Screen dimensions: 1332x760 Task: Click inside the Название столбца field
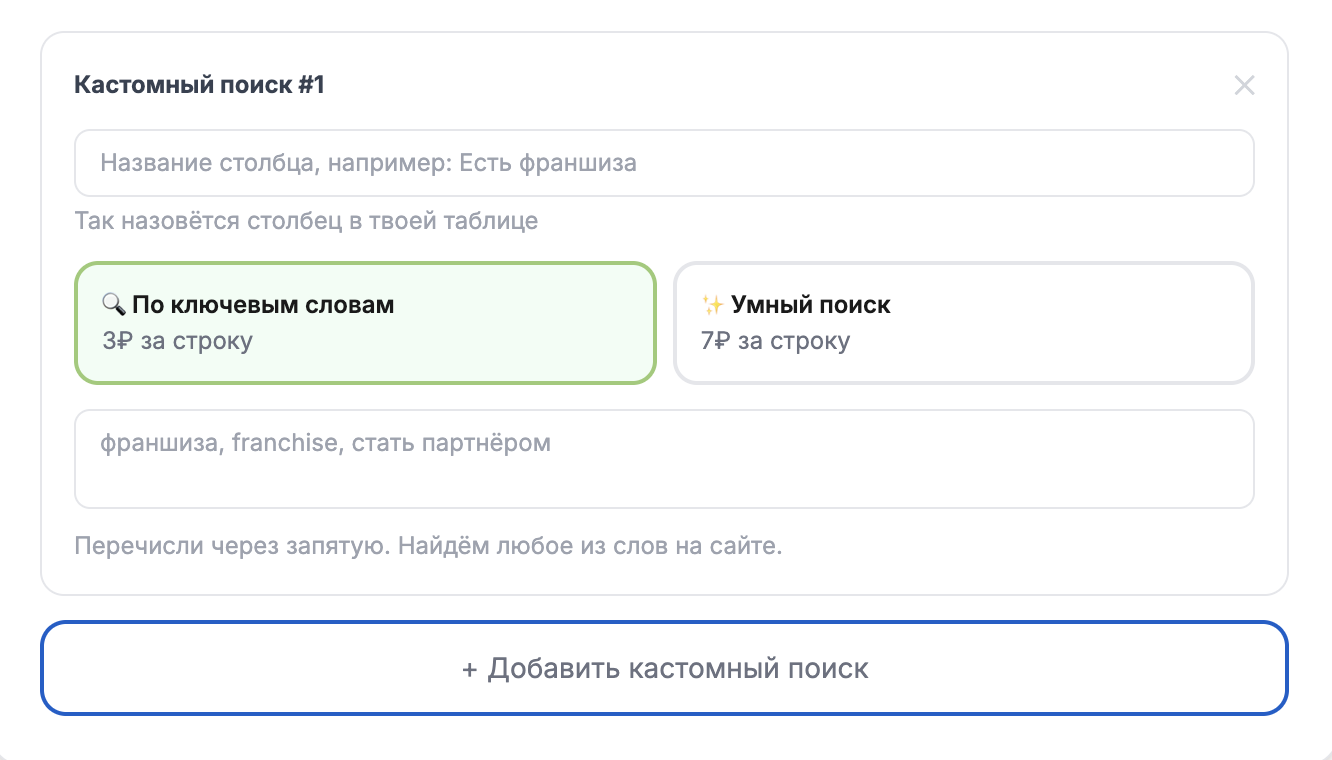[665, 162]
